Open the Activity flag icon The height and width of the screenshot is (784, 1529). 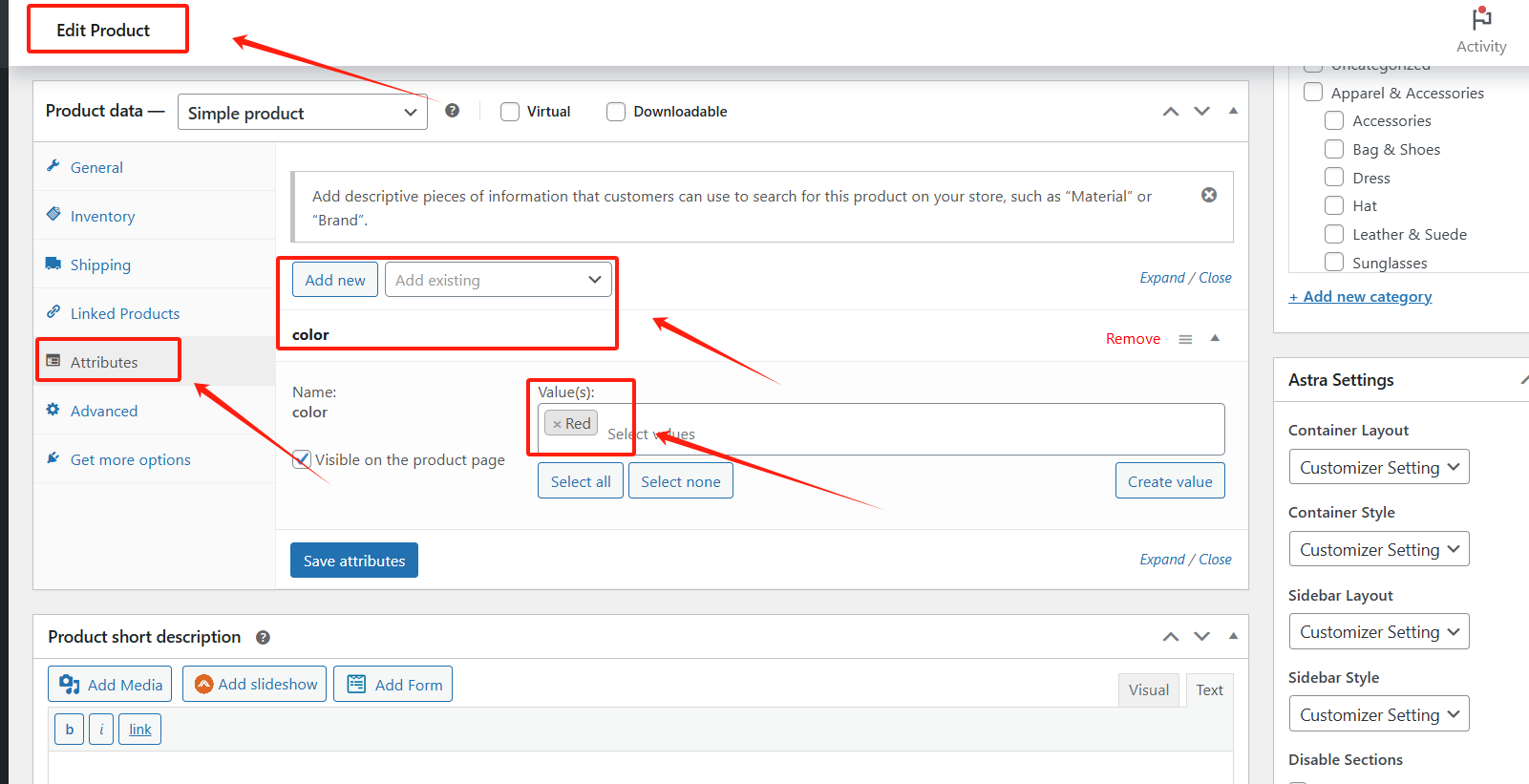tap(1481, 19)
